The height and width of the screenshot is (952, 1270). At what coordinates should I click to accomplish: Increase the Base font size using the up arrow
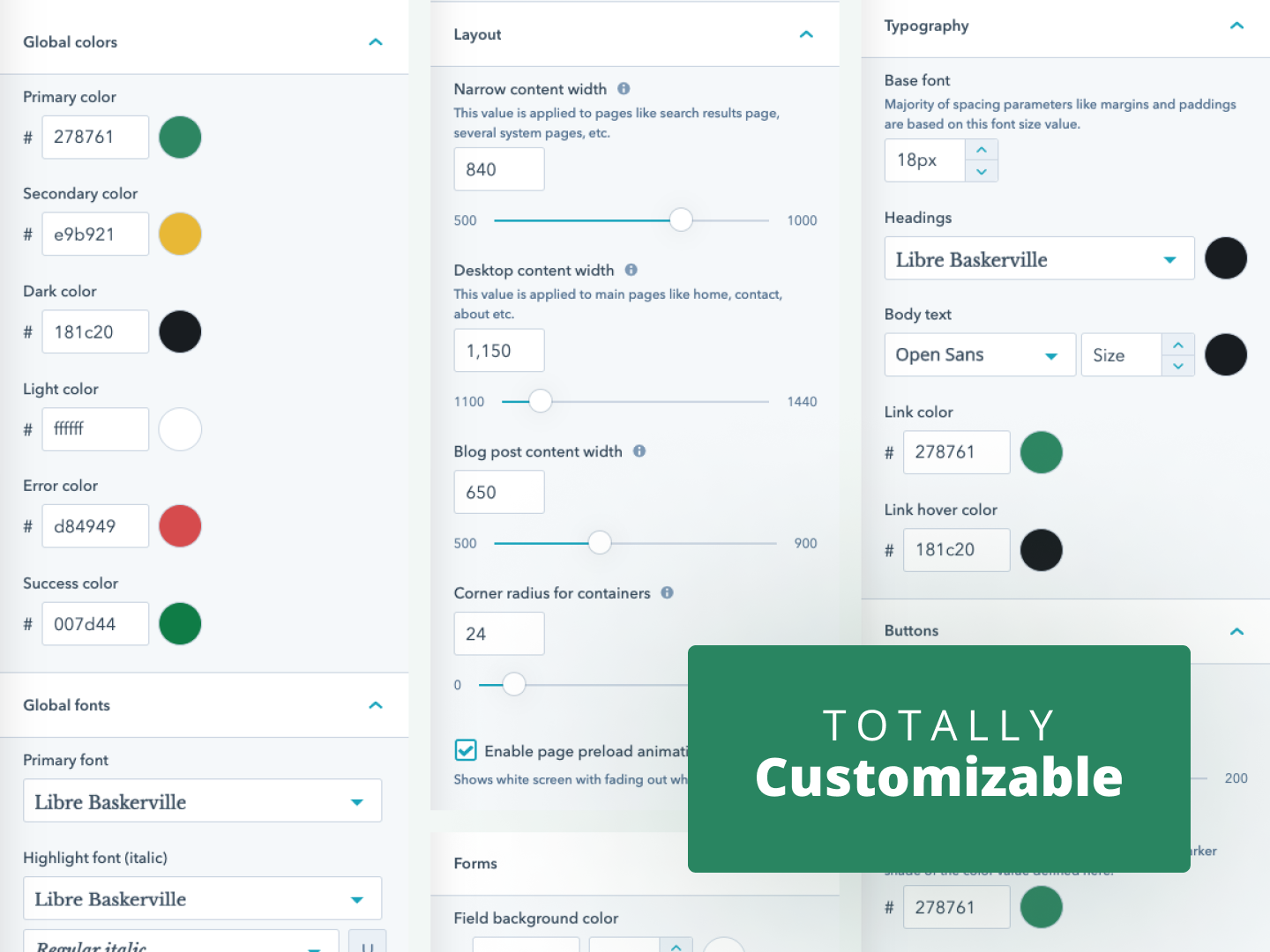[x=982, y=149]
